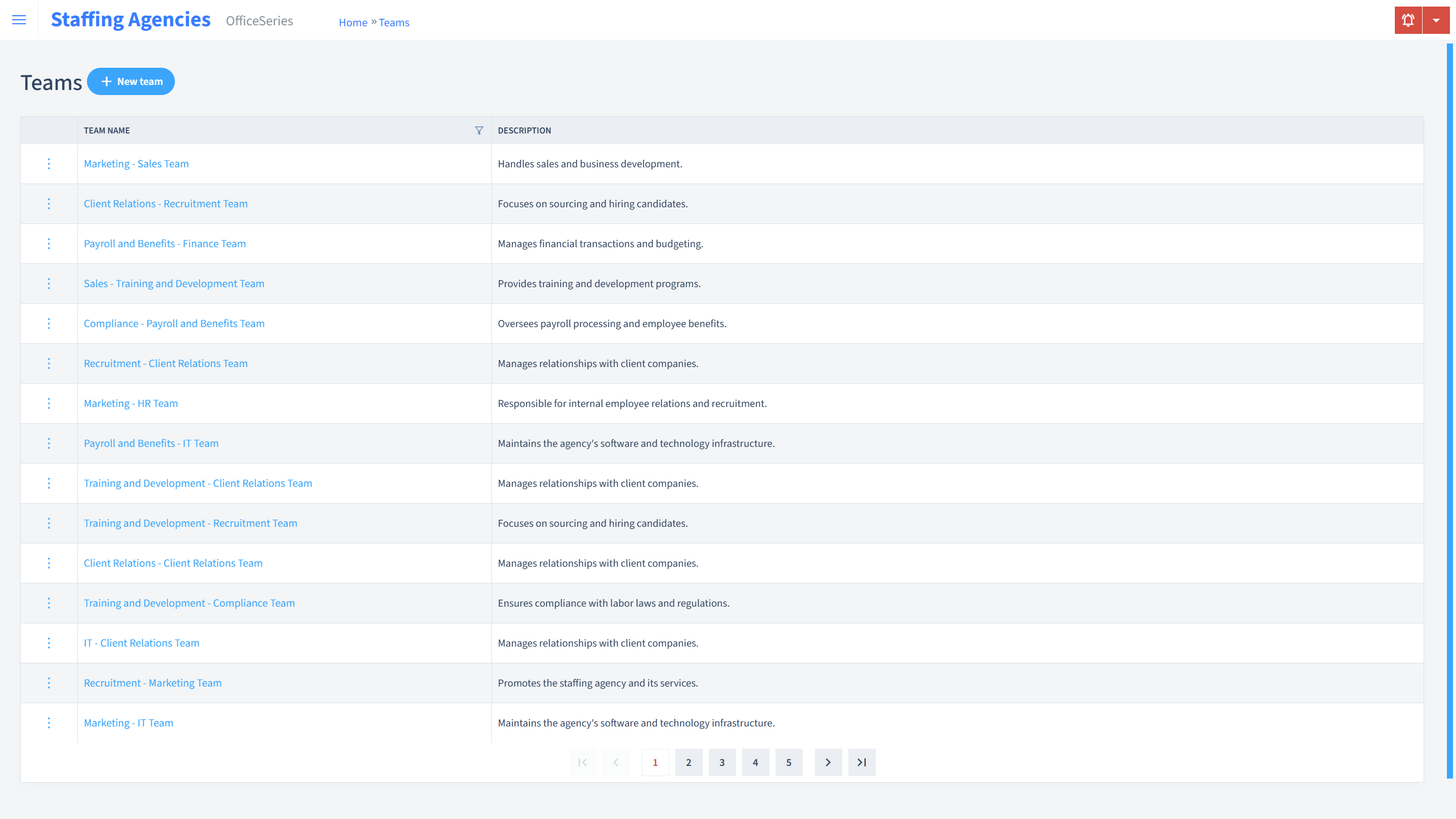Click the Home breadcrumb link
Screen dimensions: 1456x819
pyautogui.click(x=352, y=22)
